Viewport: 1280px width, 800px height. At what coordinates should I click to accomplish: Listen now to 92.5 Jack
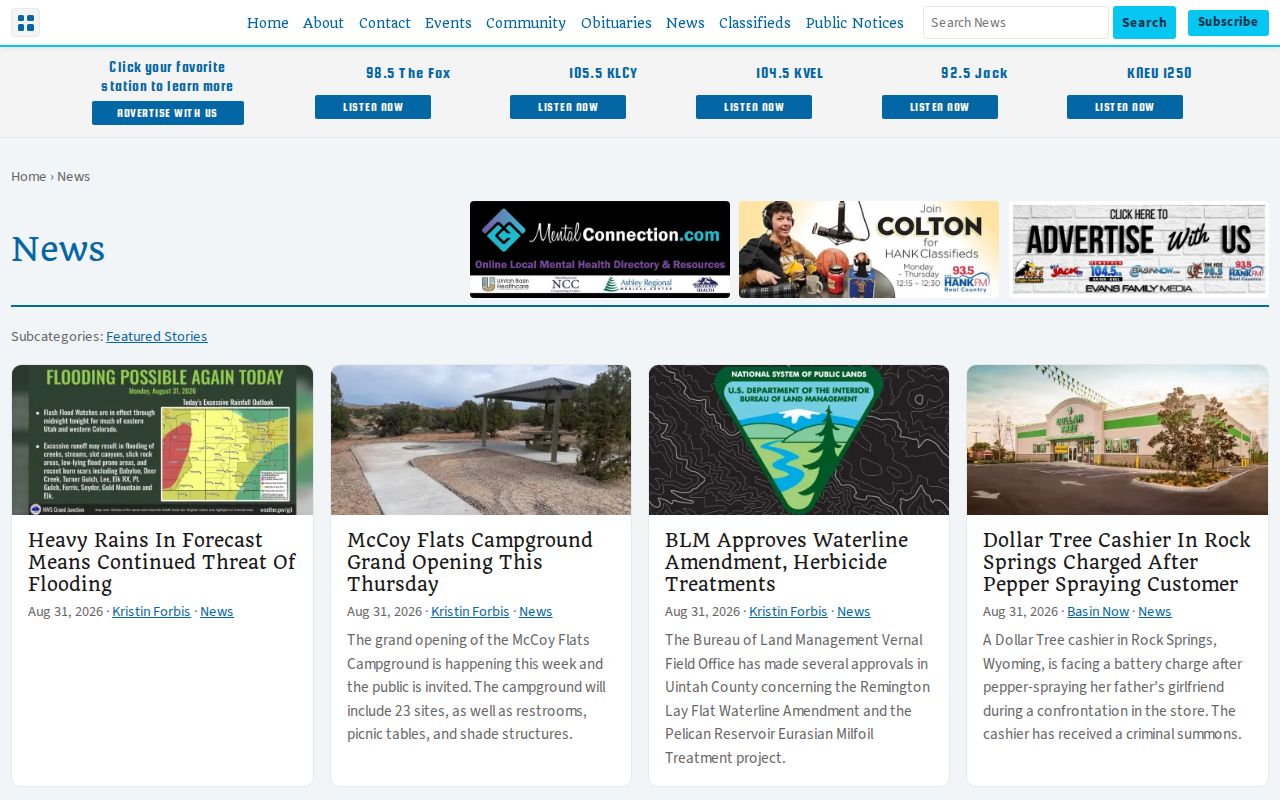point(940,107)
